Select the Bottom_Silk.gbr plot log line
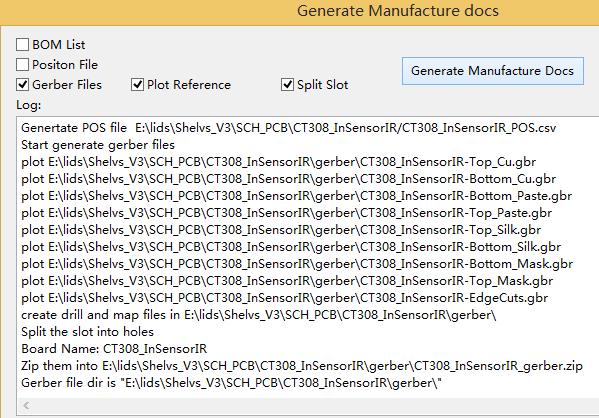The height and width of the screenshot is (418, 599). [x=291, y=247]
